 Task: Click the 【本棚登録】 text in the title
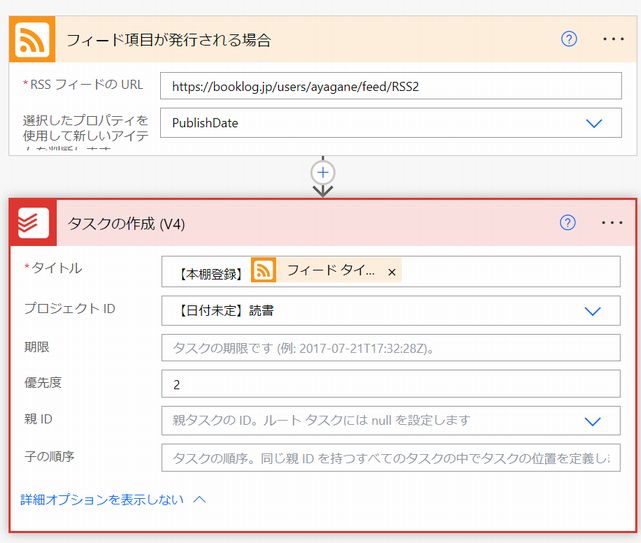(211, 274)
